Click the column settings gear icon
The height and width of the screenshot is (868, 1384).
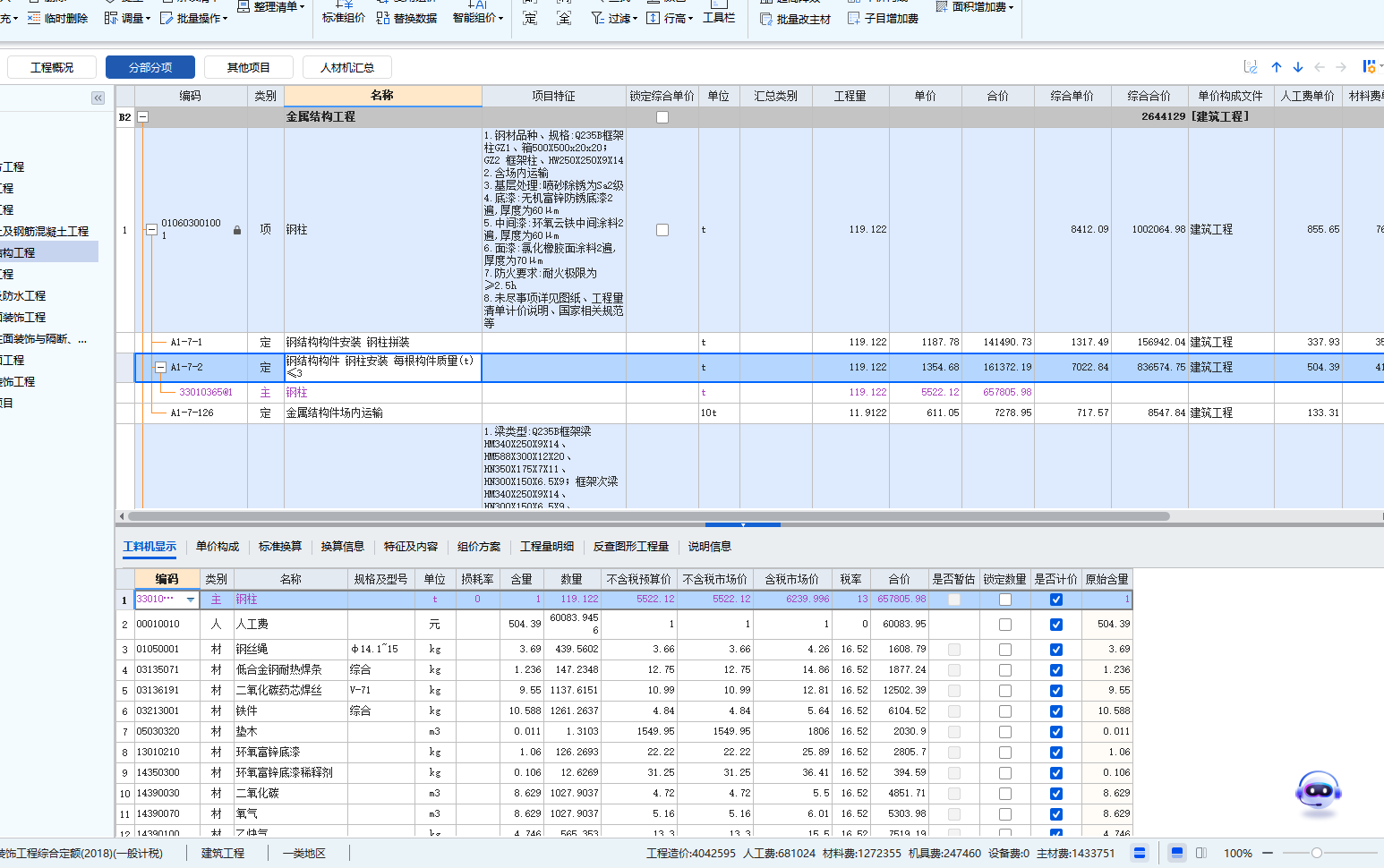click(1370, 66)
